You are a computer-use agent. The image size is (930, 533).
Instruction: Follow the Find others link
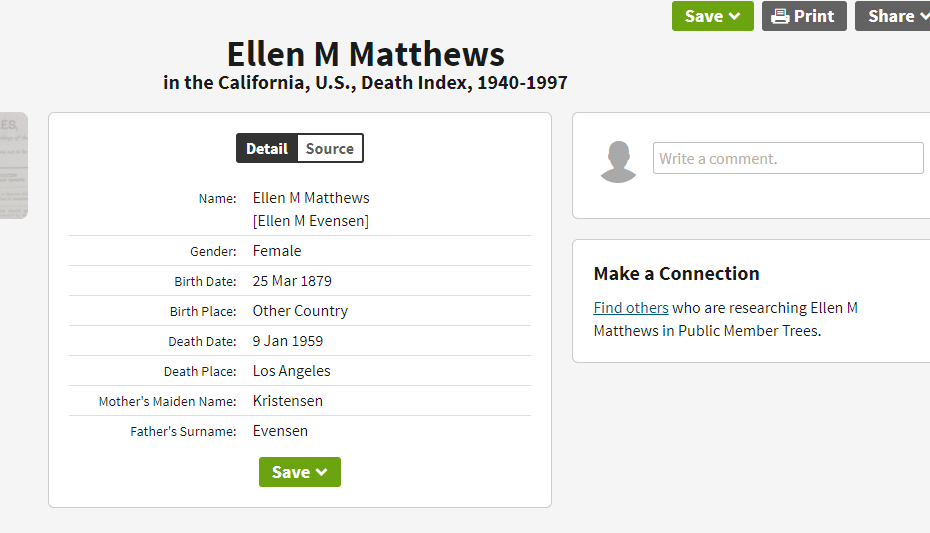(x=630, y=308)
